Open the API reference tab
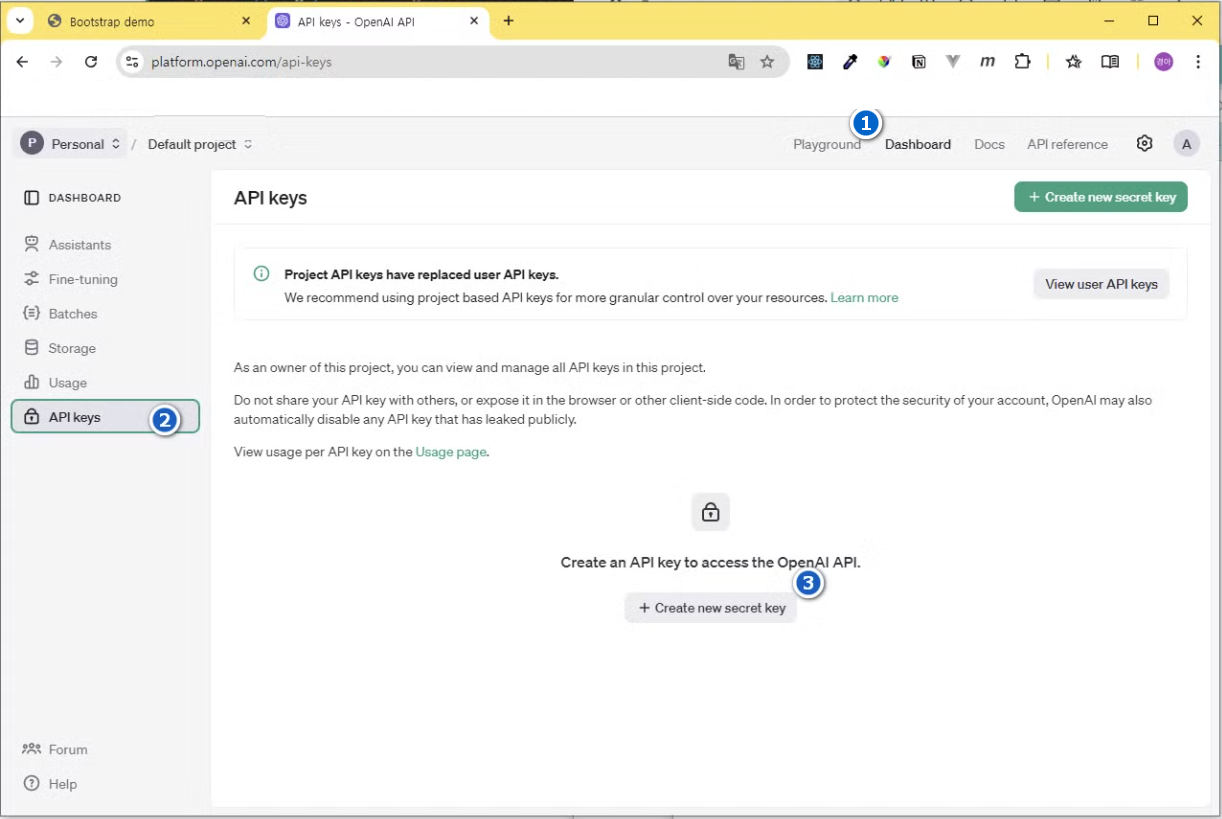Image resolution: width=1222 pixels, height=819 pixels. 1067,144
